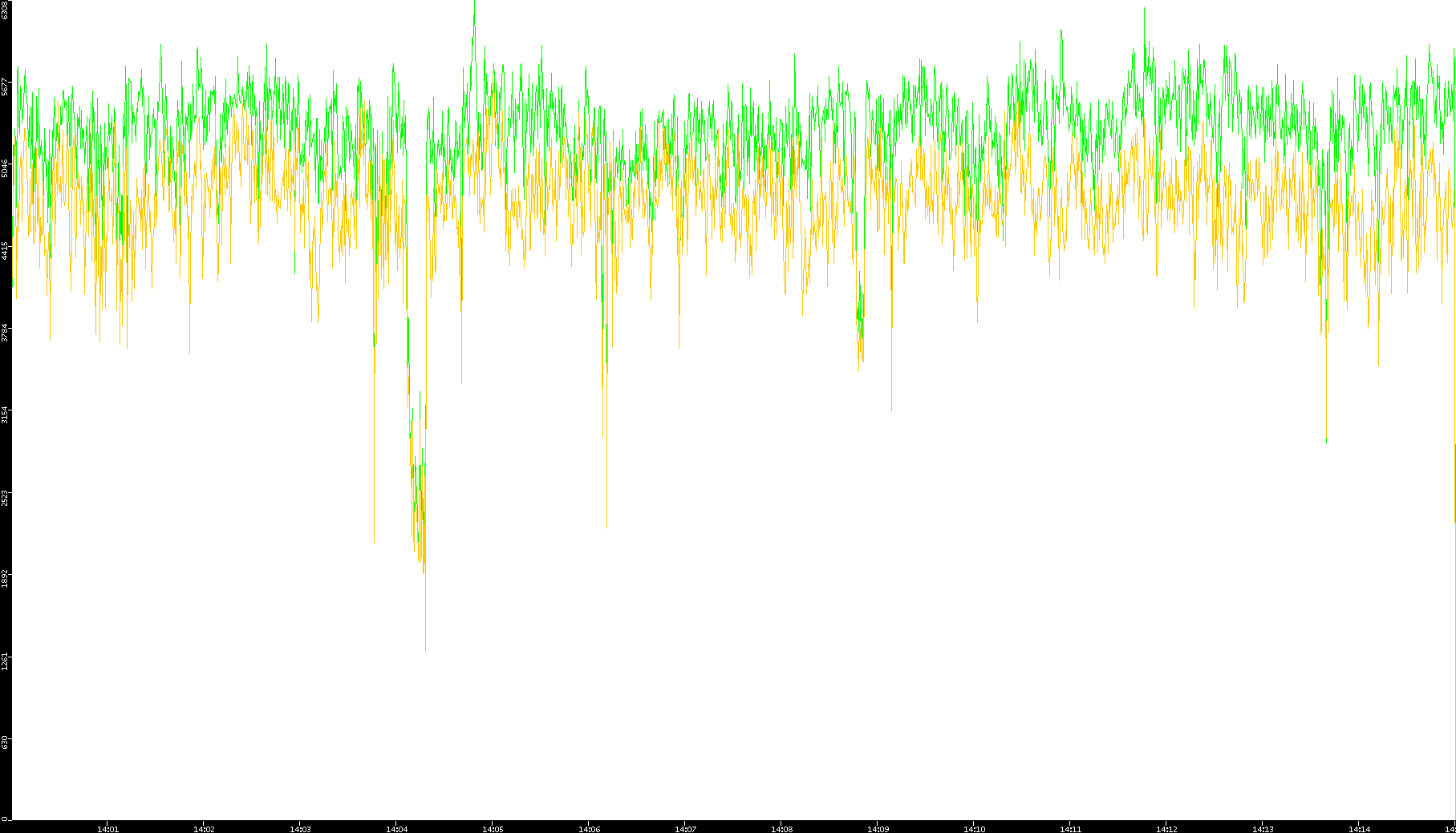Pick the 14:06 label on the time axis
This screenshot has width=1456, height=833.
point(589,829)
